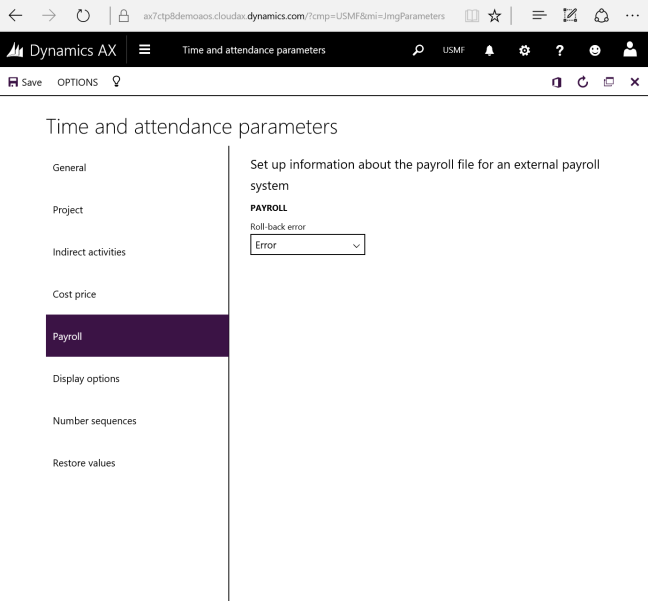The image size is (648, 601).
Task: Open form in new window icon
Action: [x=608, y=82]
